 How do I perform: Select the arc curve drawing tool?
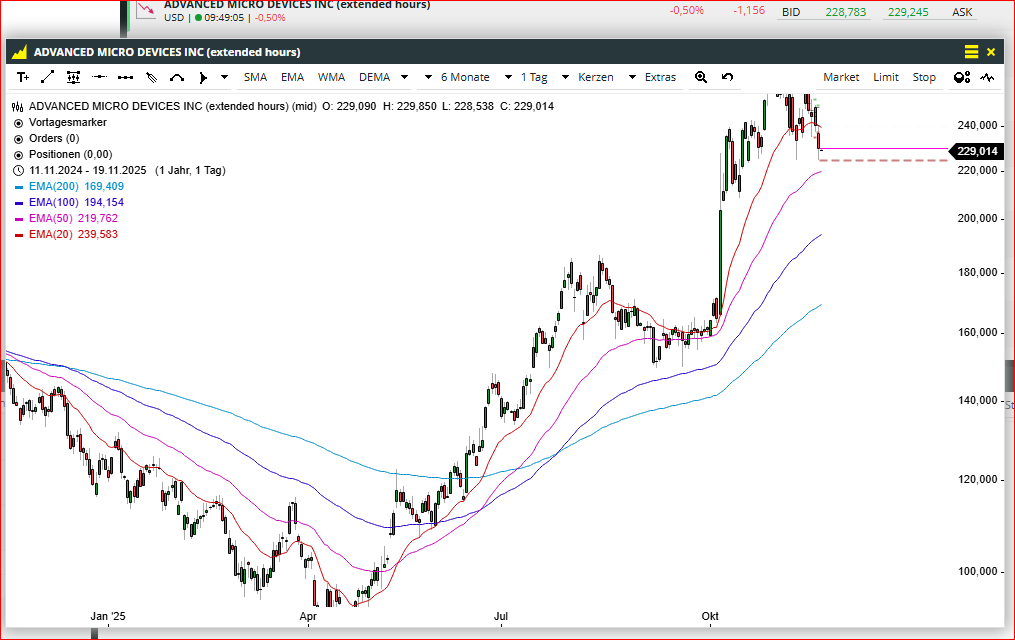coord(177,77)
